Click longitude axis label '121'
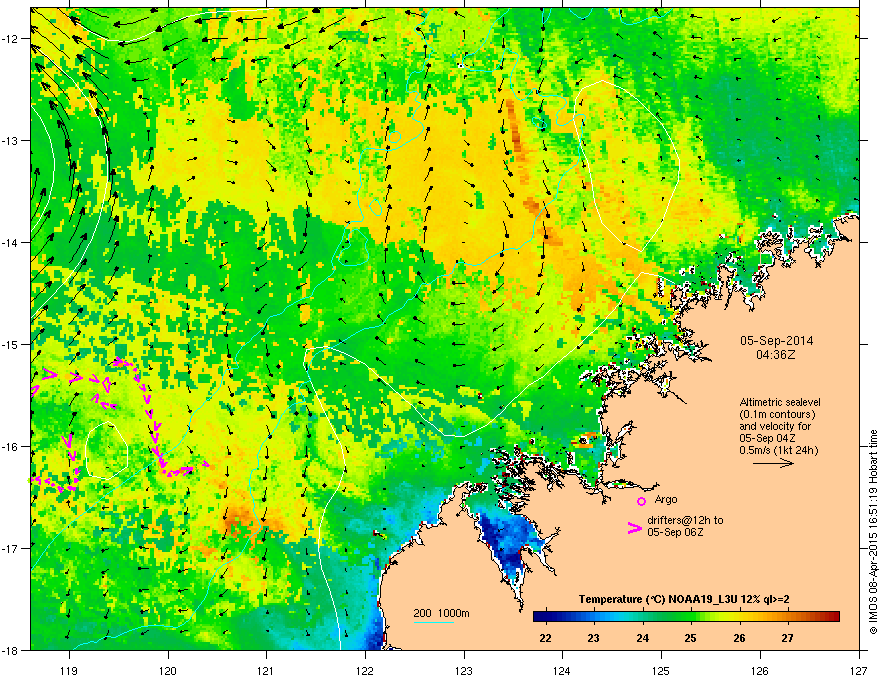Viewport: 880px width, 680px height. 266,670
